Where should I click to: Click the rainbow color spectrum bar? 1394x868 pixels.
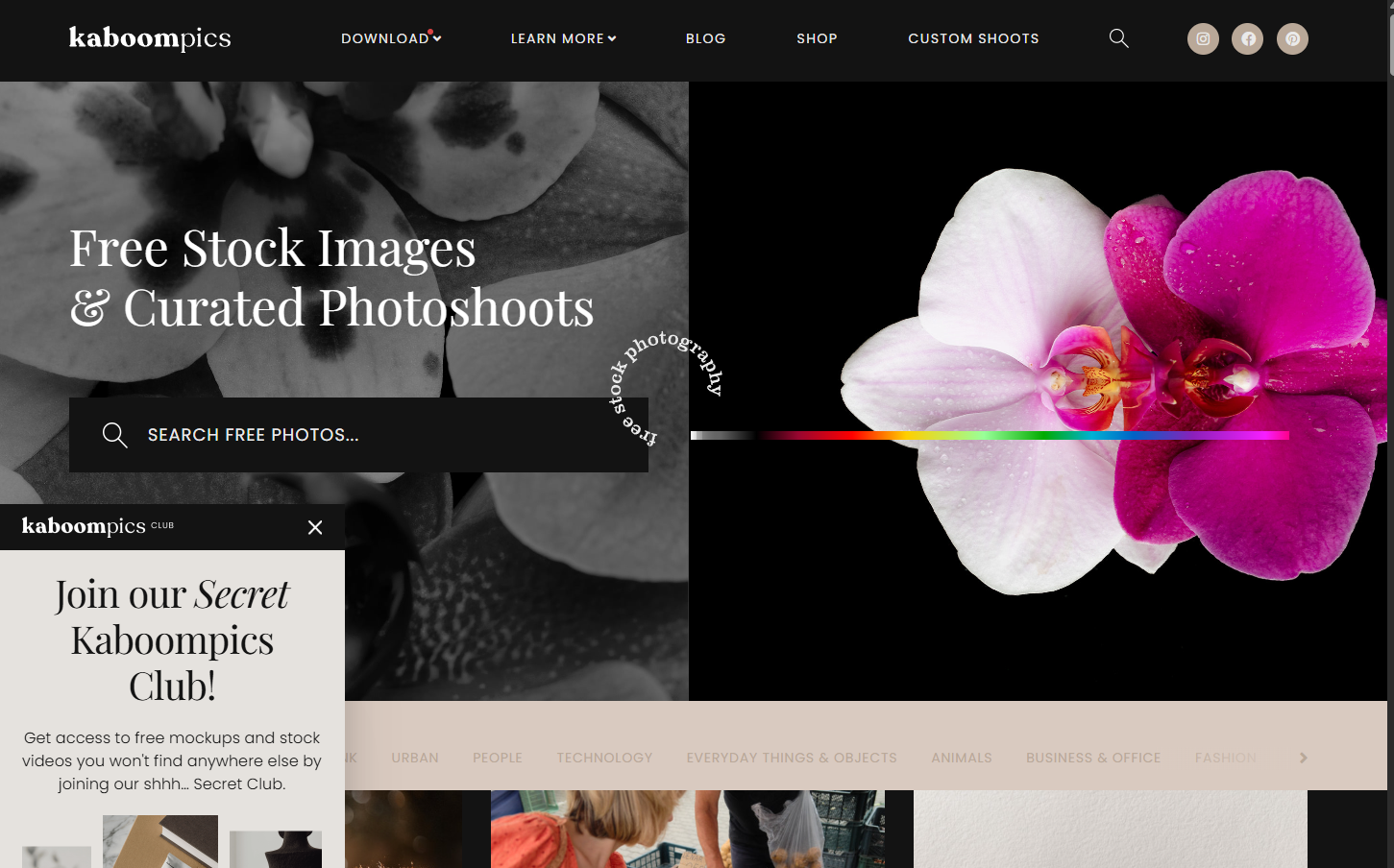[990, 436]
